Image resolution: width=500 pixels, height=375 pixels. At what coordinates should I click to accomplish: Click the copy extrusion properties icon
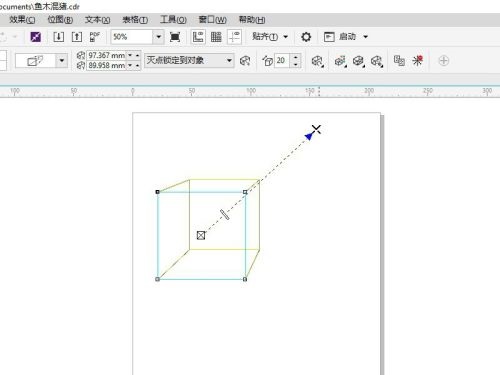click(x=399, y=61)
